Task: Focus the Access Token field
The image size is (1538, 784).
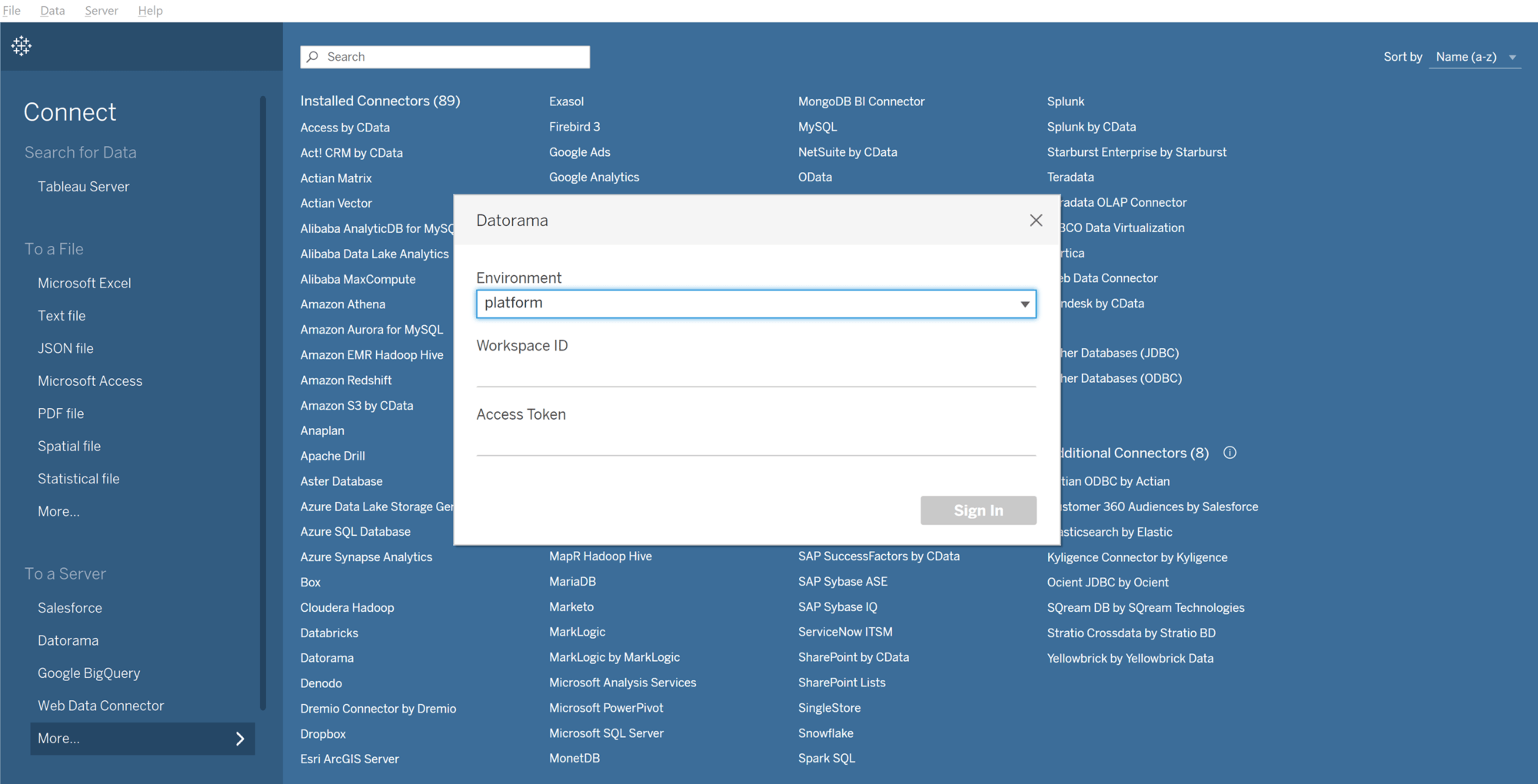Action: coord(756,442)
